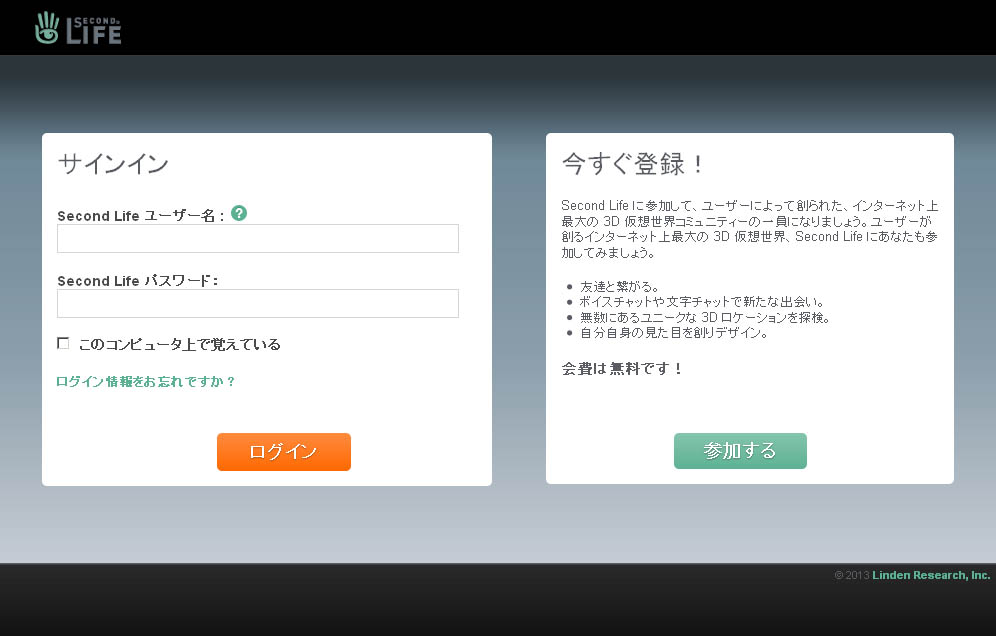Open the Linden Research, Inc. footer link
This screenshot has width=996, height=636.
click(x=931, y=575)
